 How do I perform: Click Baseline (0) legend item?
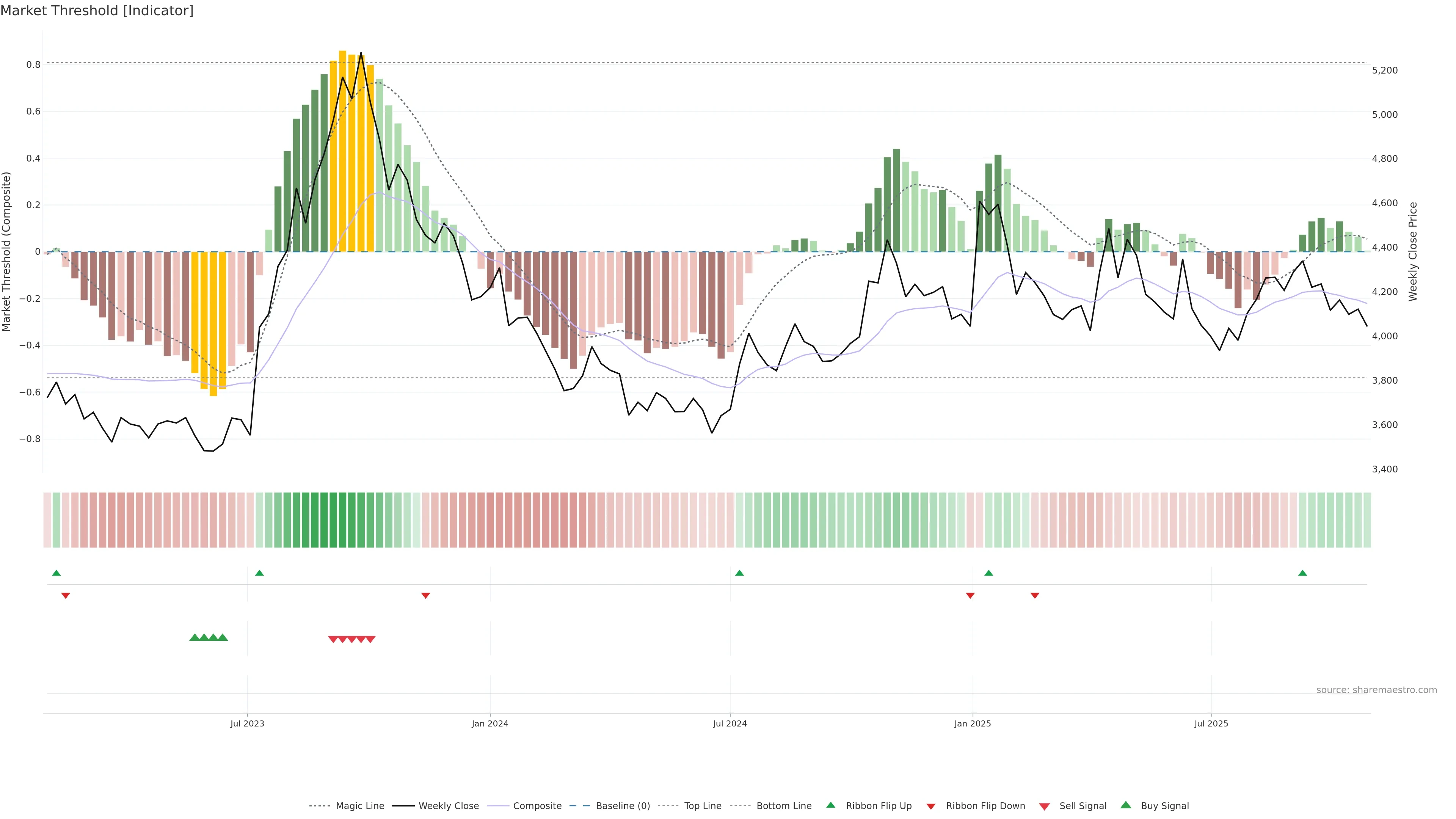coord(622,806)
